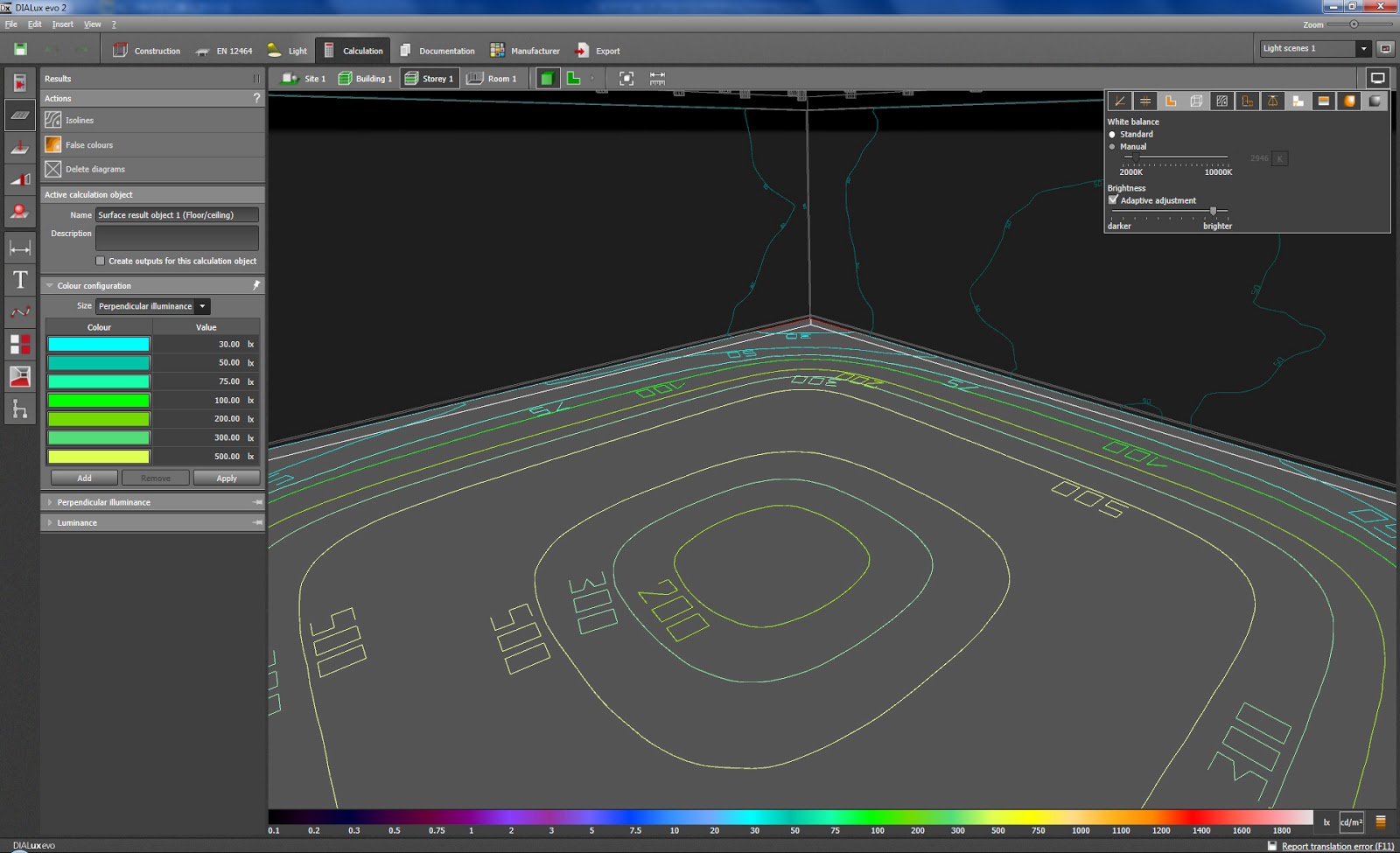
Task: Open the Perpendicular illuminance size dropdown
Action: 202,306
